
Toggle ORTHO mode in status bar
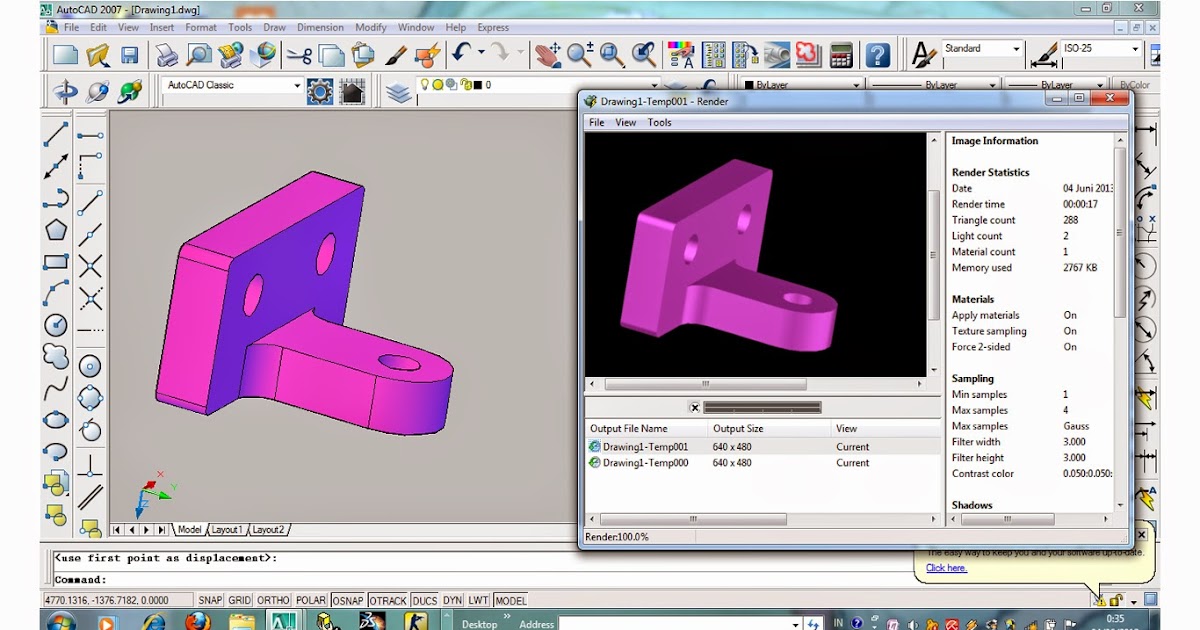(x=273, y=600)
